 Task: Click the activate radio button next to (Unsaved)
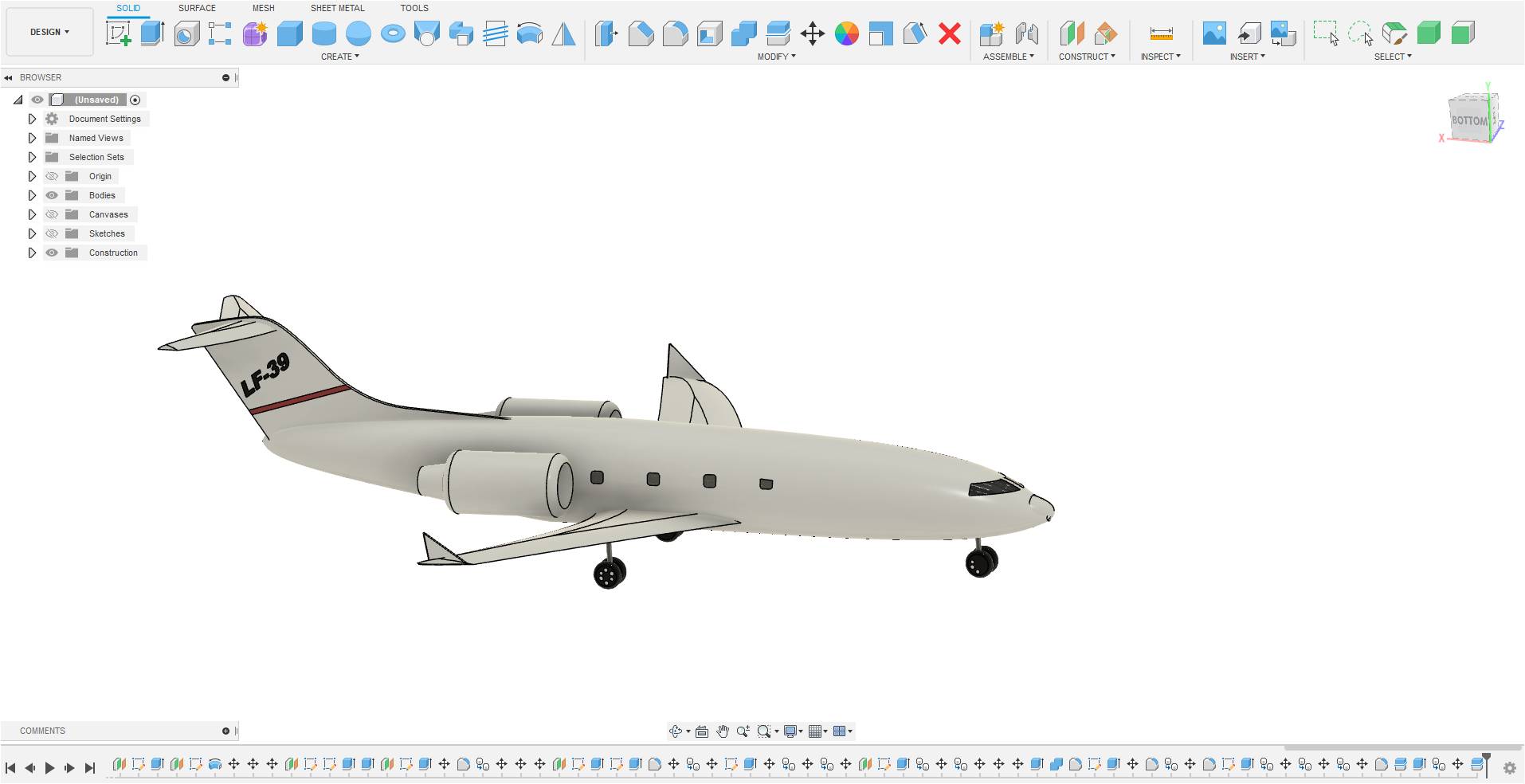[135, 100]
